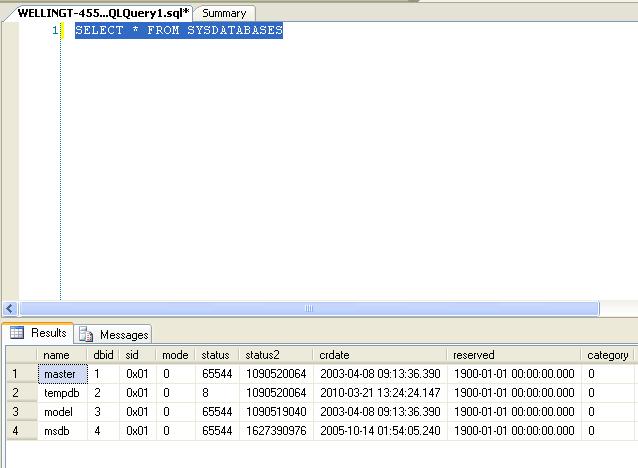
Task: Click the horizontal scrollbar thumb in editor
Action: pyautogui.click(x=308, y=309)
